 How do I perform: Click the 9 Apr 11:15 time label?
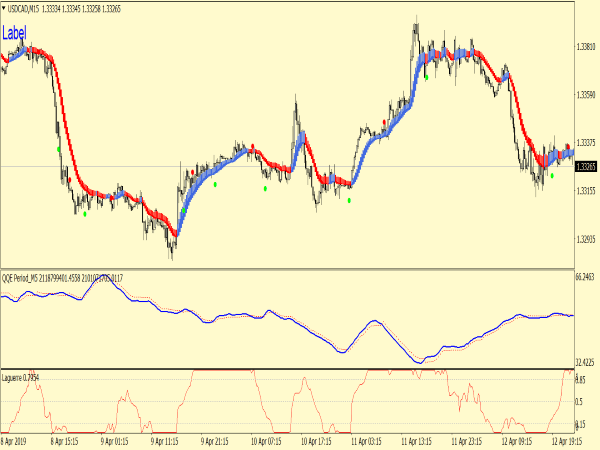(165, 441)
